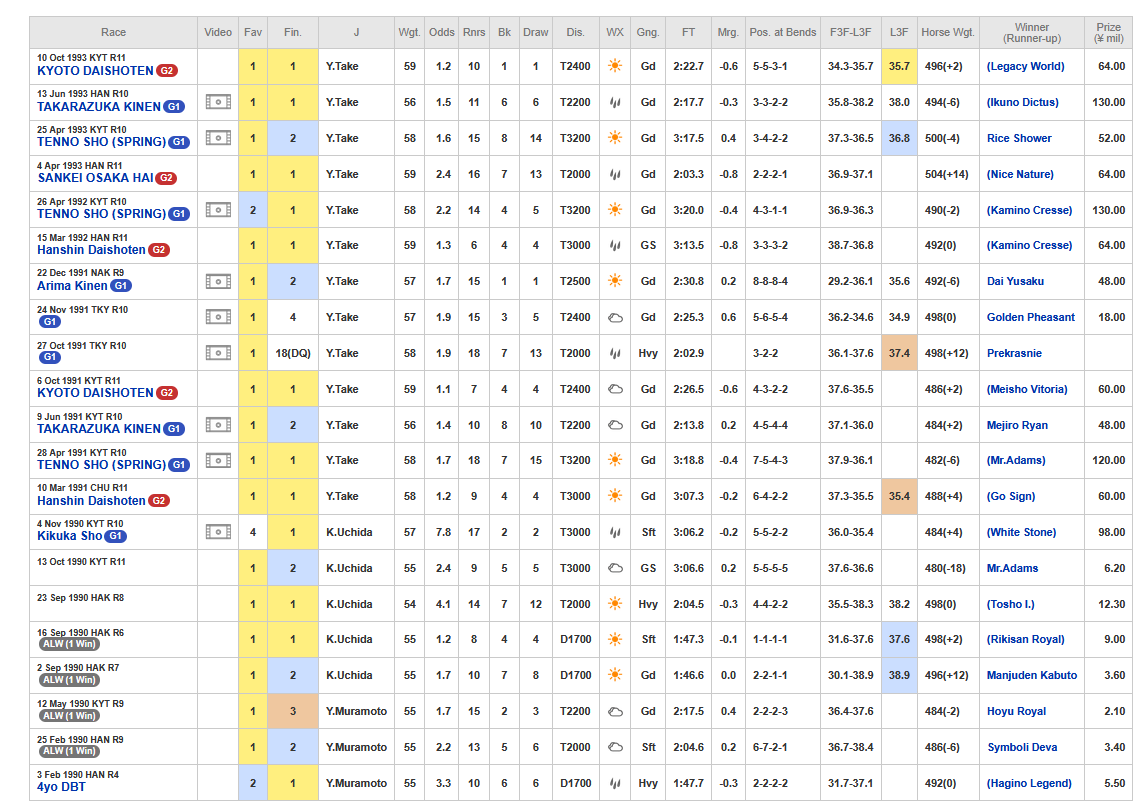This screenshot has width=1145, height=810.
Task: Play video for 28 Apr 1991 Tenno Sho
Action: pos(218,460)
